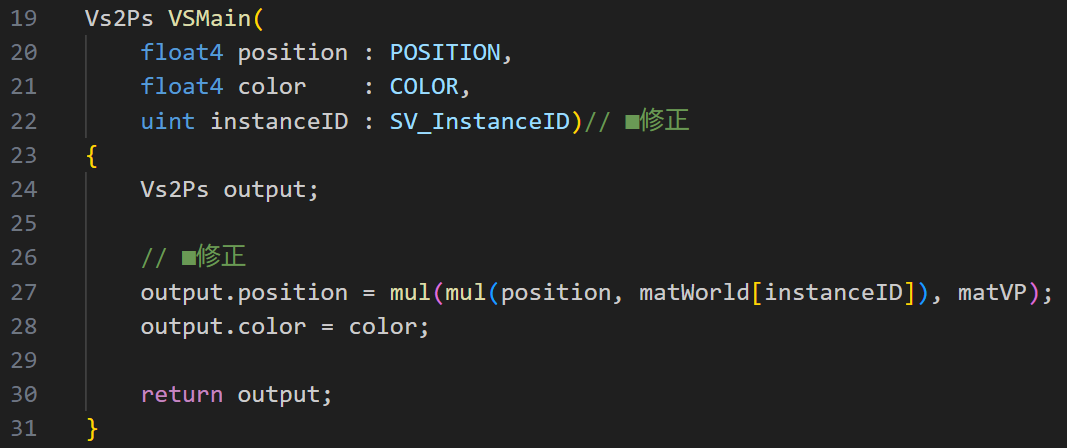This screenshot has width=1067, height=448.
Task: Click instanceID inside the square brackets
Action: 838,292
